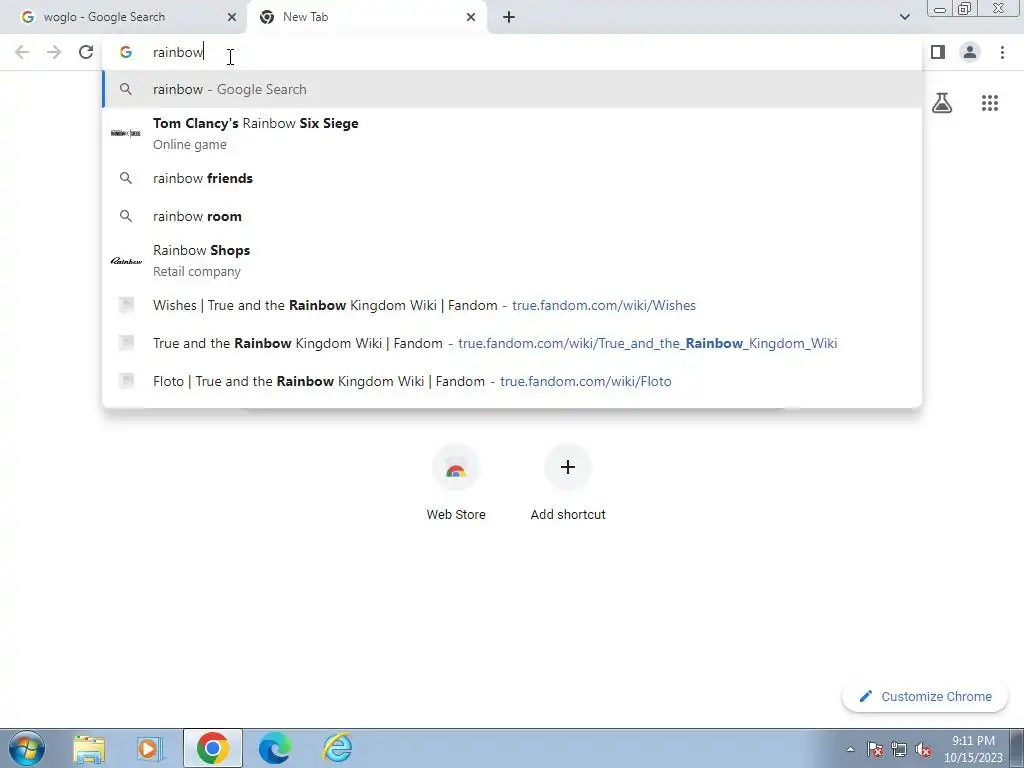Open the Windows Start menu

27,748
